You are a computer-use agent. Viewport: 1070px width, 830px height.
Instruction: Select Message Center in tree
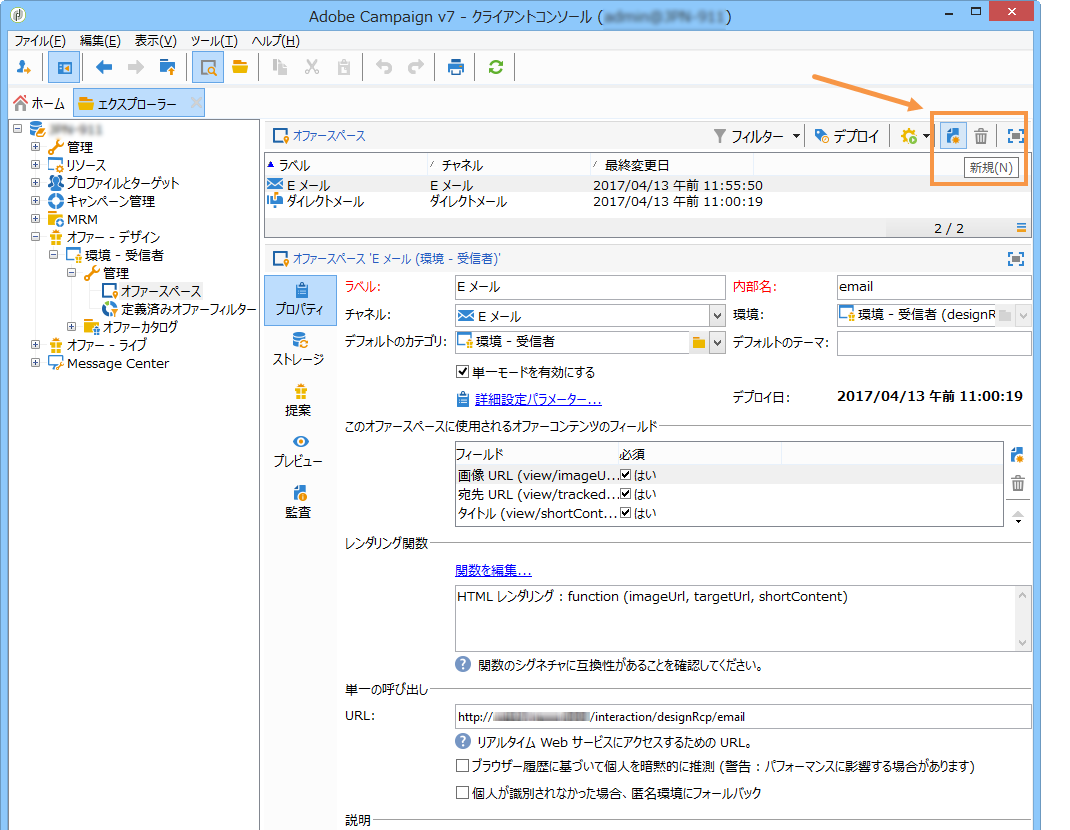tap(117, 363)
